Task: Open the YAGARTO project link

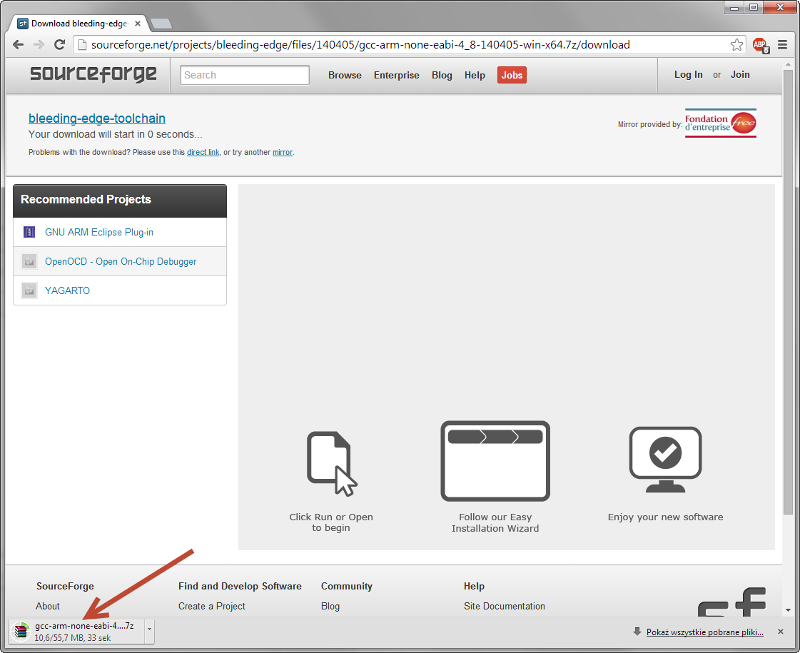Action: pos(67,290)
